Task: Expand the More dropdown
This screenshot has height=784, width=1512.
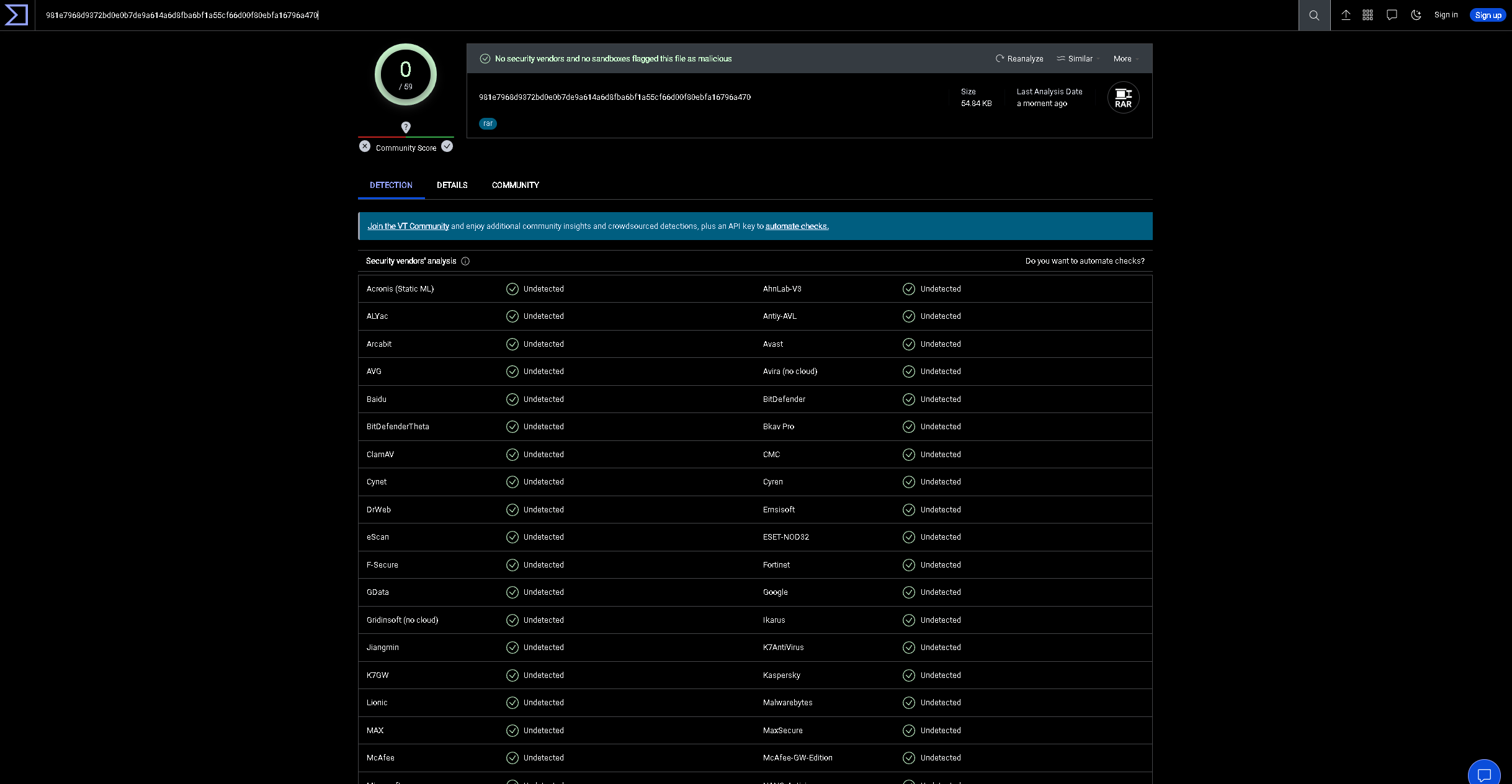Action: point(1126,59)
